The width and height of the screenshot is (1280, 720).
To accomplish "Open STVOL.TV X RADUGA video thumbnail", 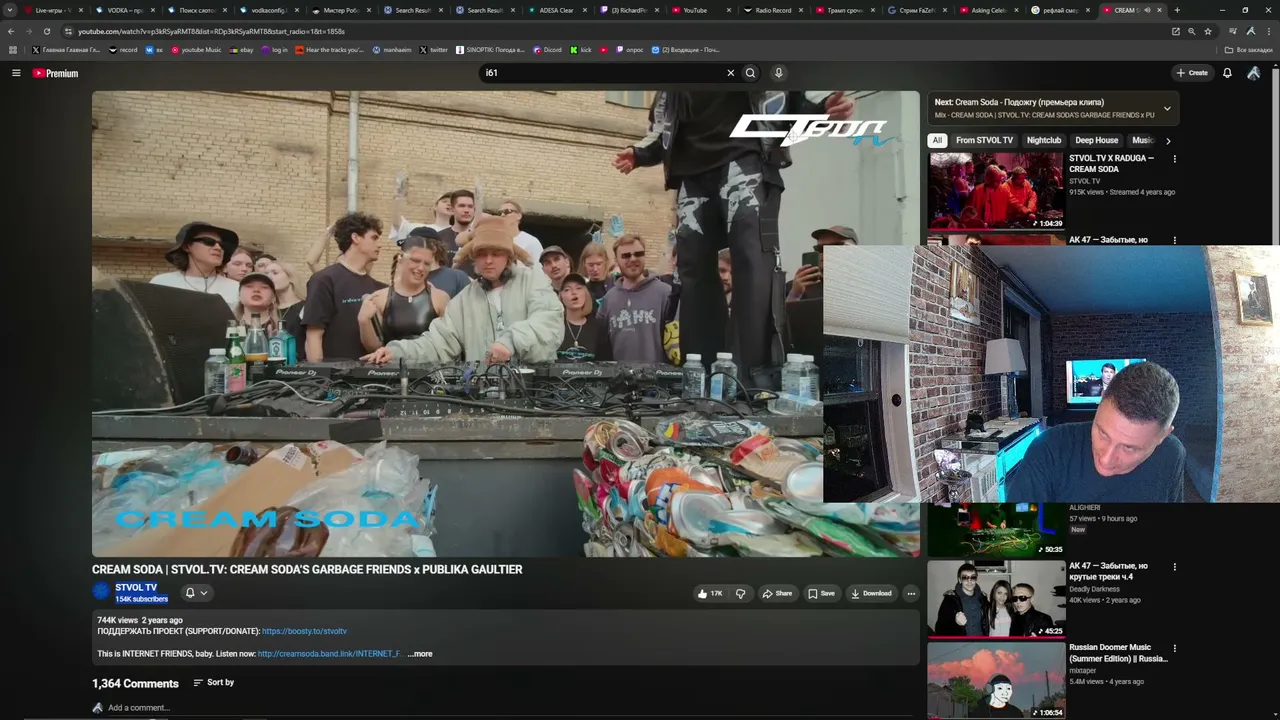I will 996,191.
